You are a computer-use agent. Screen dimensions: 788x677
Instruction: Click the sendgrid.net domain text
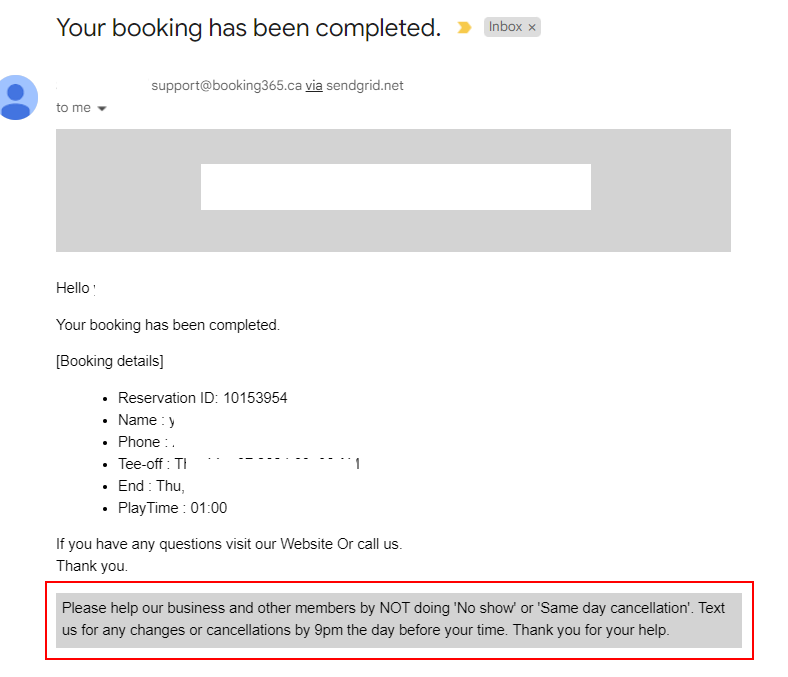pos(365,86)
